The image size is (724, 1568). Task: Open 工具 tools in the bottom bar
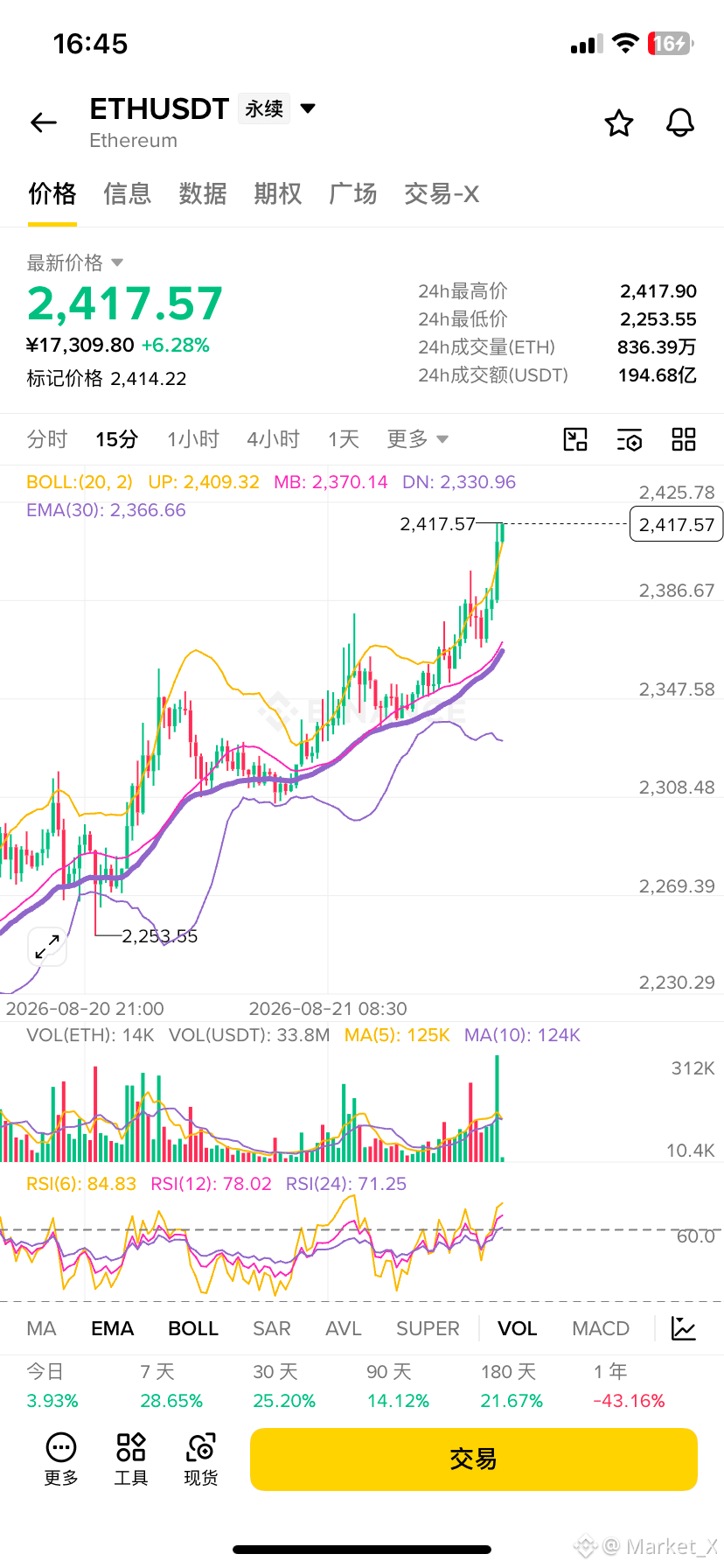tap(131, 1459)
